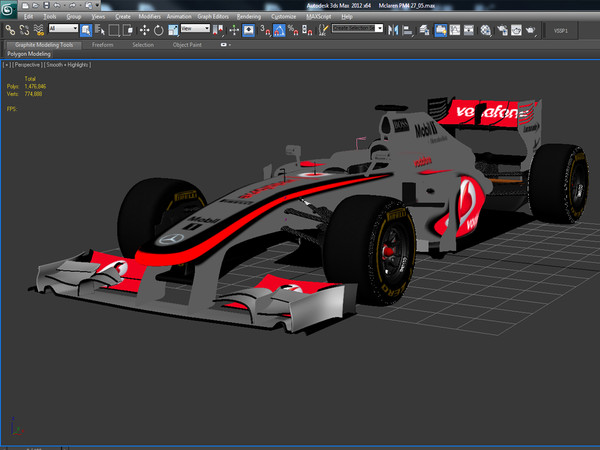
Task: Switch to the Freeform ribbon tab
Action: tap(103, 45)
